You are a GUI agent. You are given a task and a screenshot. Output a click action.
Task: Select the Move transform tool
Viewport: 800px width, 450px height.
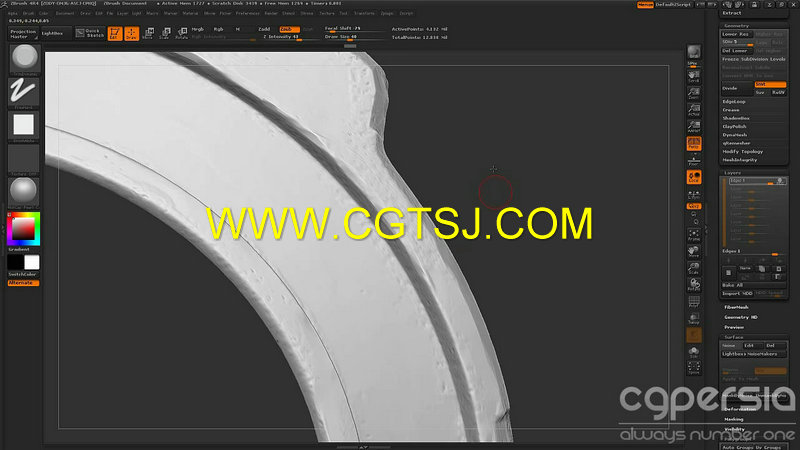pyautogui.click(x=148, y=34)
